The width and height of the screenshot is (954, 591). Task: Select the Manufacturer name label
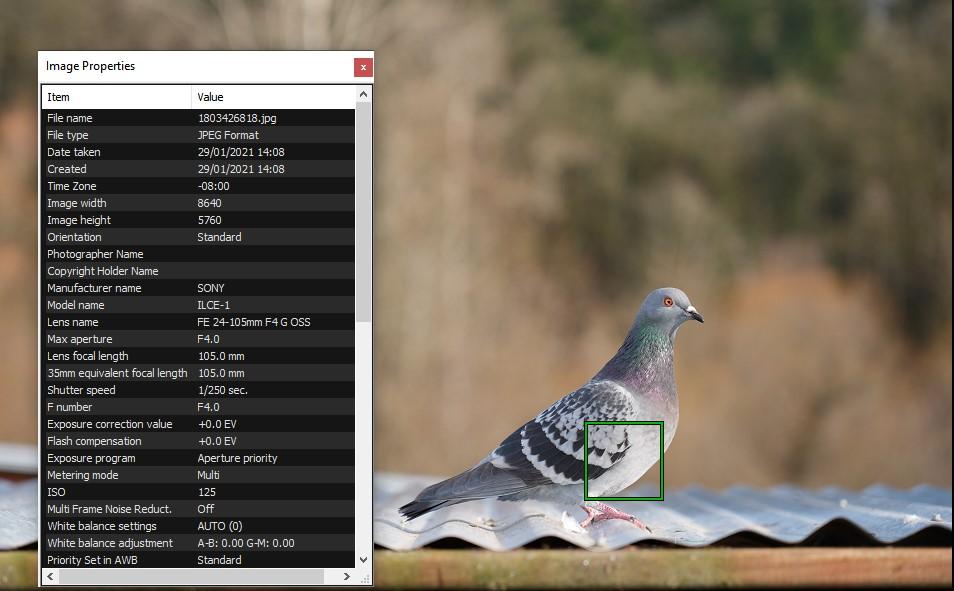click(x=94, y=288)
